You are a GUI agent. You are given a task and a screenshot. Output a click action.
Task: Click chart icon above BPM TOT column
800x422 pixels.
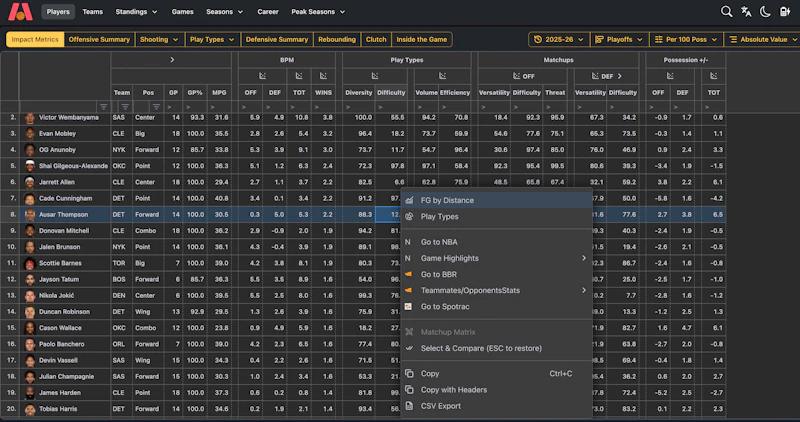click(x=299, y=76)
